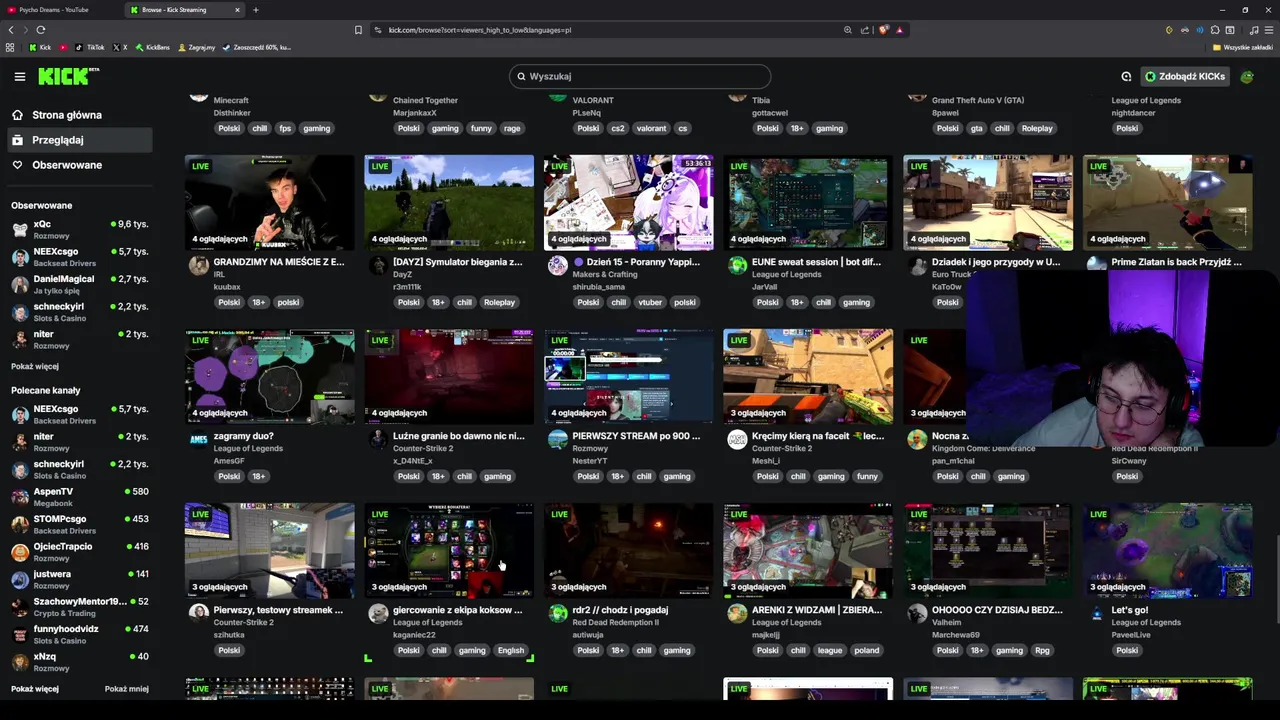
Task: Open the Let's go! stream title
Action: (1130, 610)
